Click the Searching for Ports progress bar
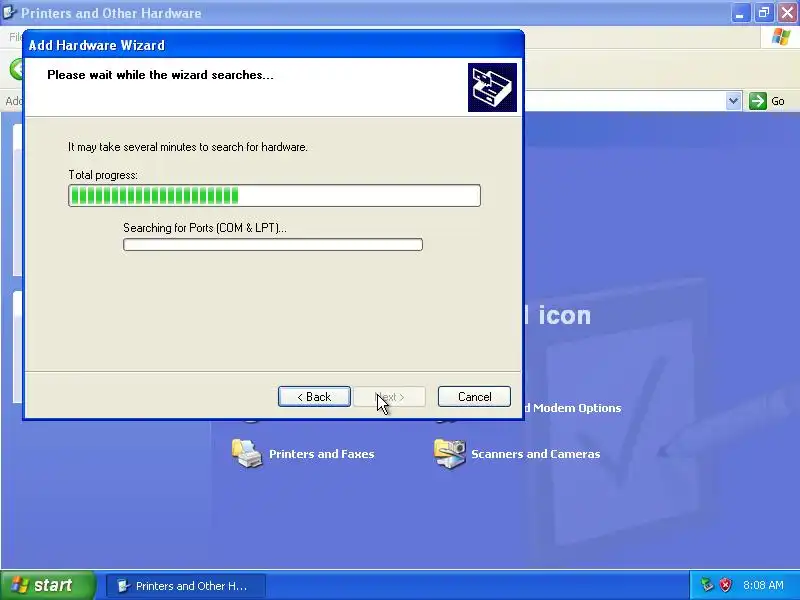800x600 pixels. [x=273, y=244]
